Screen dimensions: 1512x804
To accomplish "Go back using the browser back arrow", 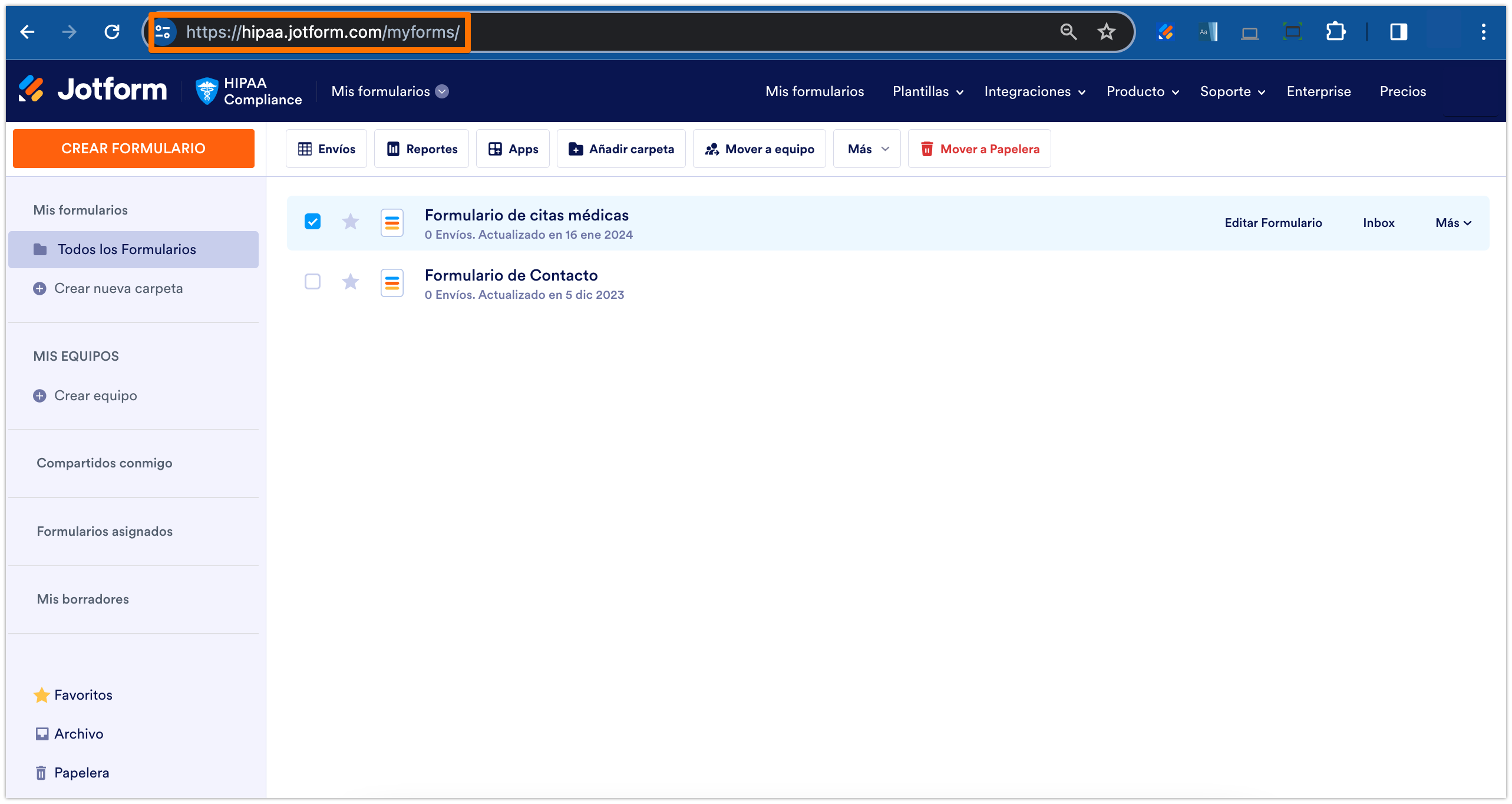I will (27, 32).
